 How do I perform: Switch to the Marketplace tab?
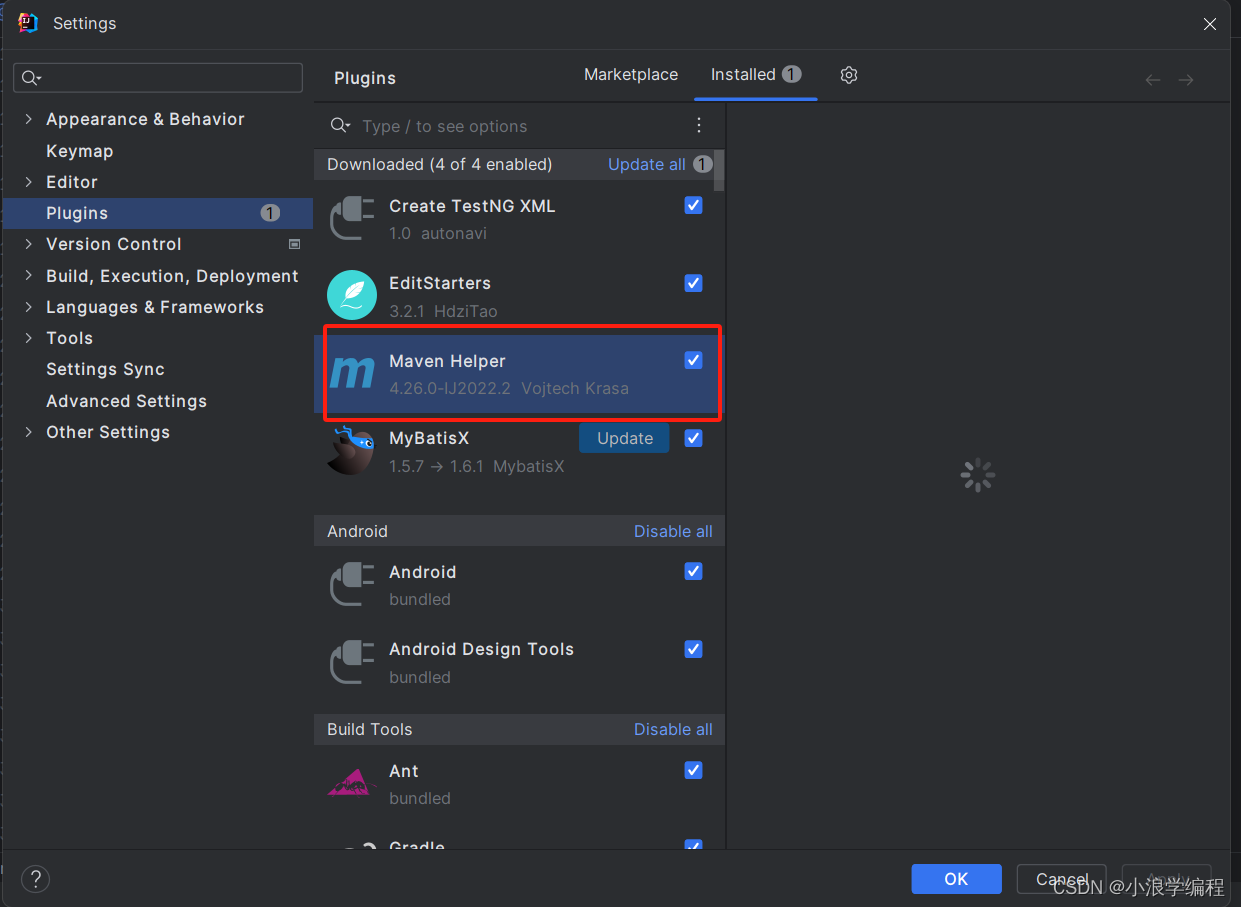[631, 74]
